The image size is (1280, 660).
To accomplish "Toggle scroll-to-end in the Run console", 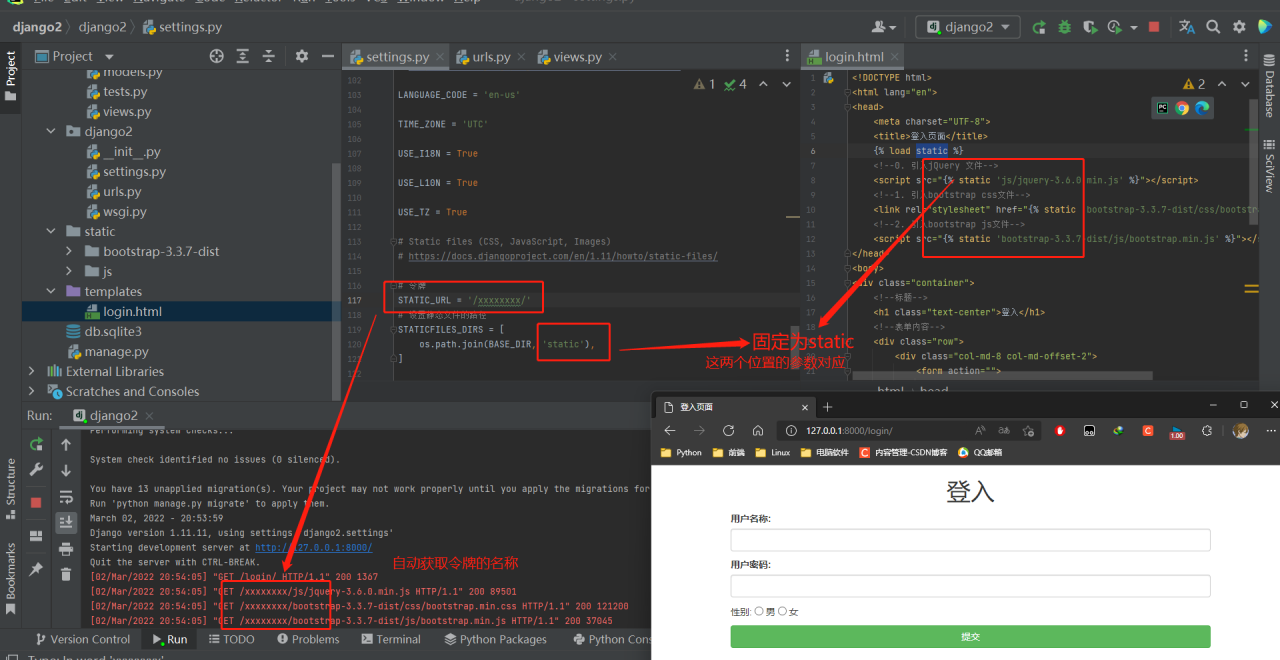I will pos(66,522).
